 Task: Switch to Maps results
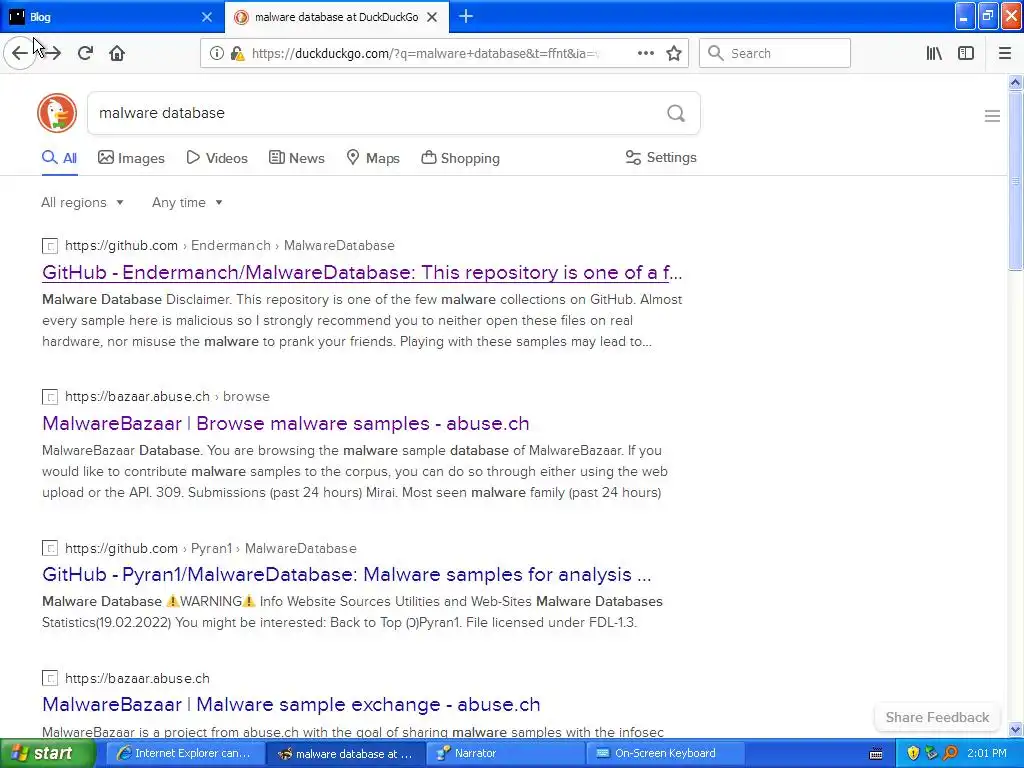coord(373,158)
